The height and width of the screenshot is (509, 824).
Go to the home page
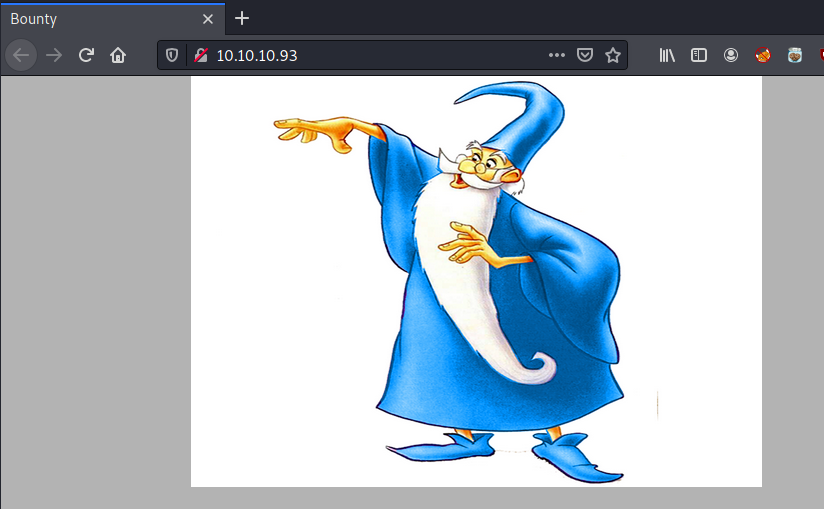click(x=118, y=55)
